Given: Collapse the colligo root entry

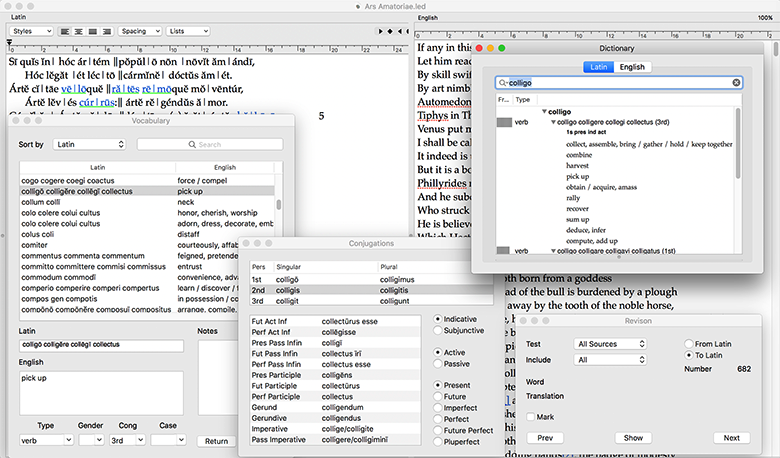Looking at the screenshot, I should 544,112.
